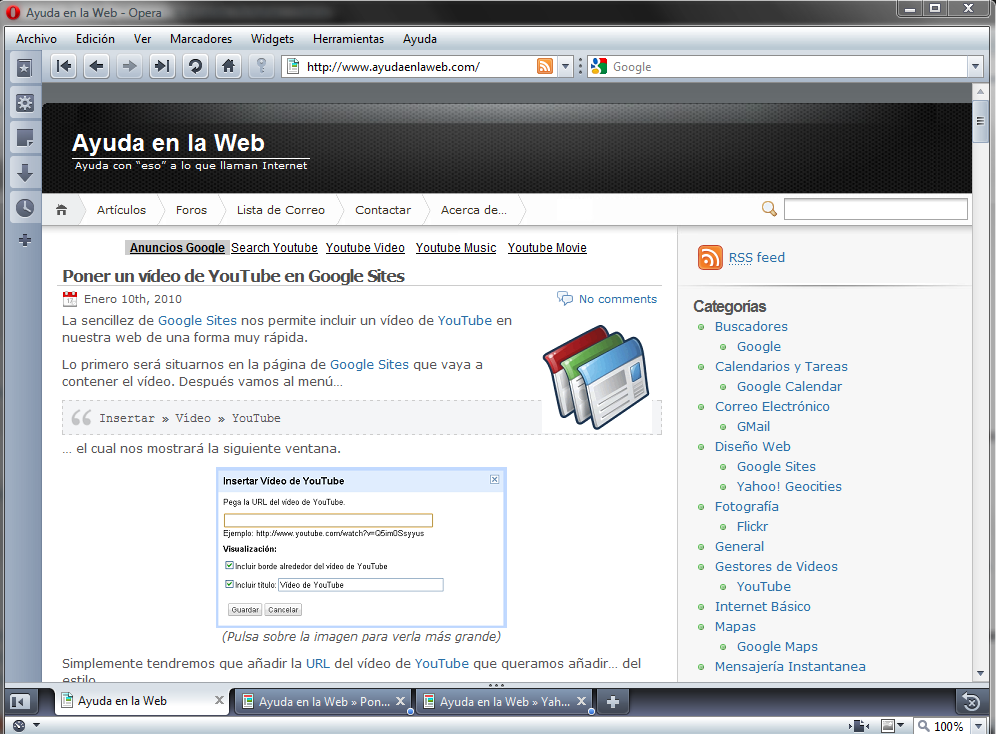Open the Ayuda menu

tap(420, 39)
